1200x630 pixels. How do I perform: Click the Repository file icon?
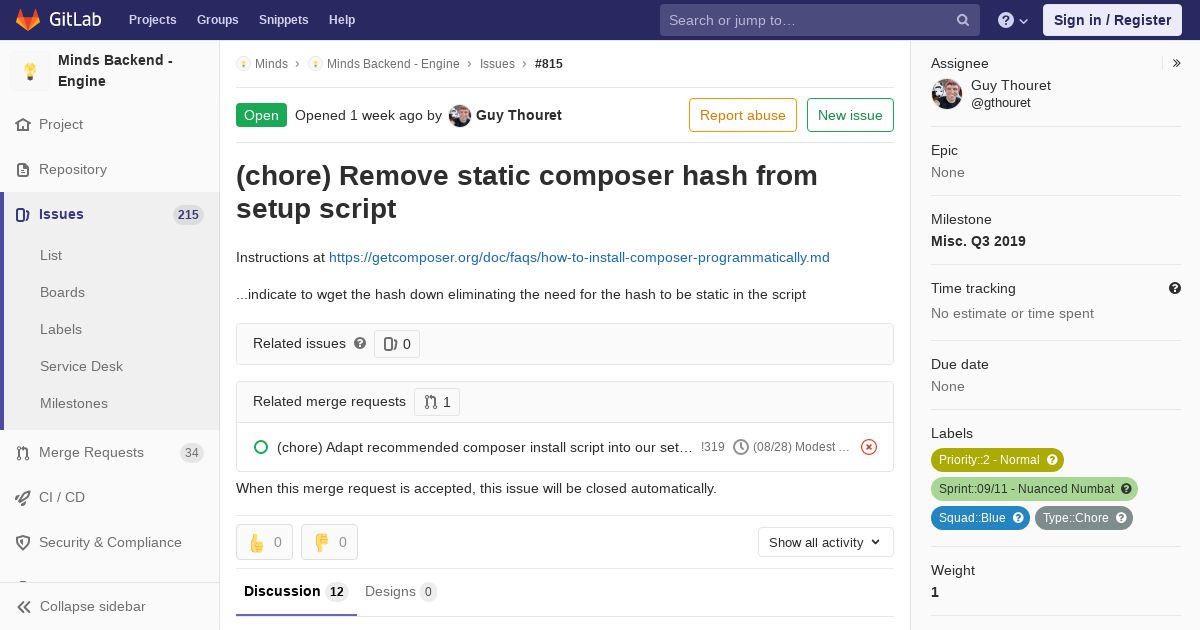point(23,170)
